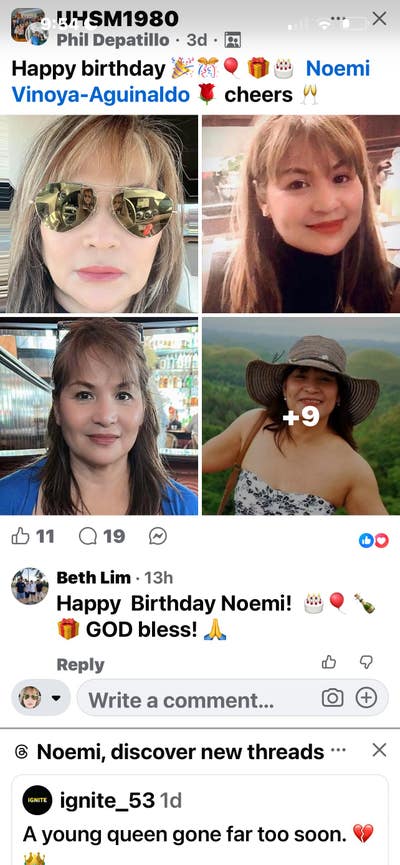
Task: Close the post with the top X
Action: coord(379,19)
